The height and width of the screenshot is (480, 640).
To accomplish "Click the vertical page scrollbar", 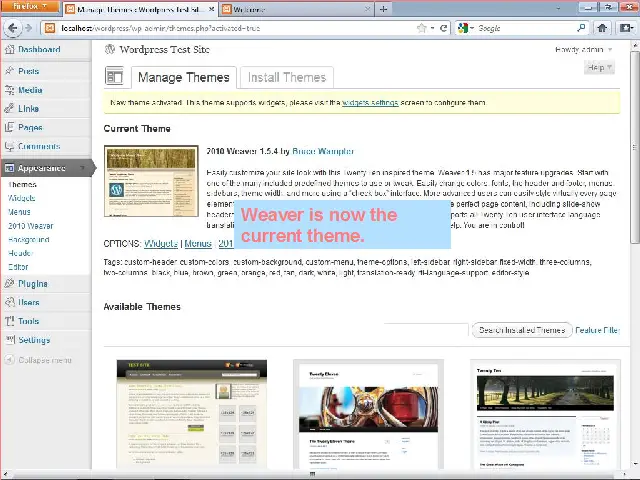I will [x=635, y=148].
